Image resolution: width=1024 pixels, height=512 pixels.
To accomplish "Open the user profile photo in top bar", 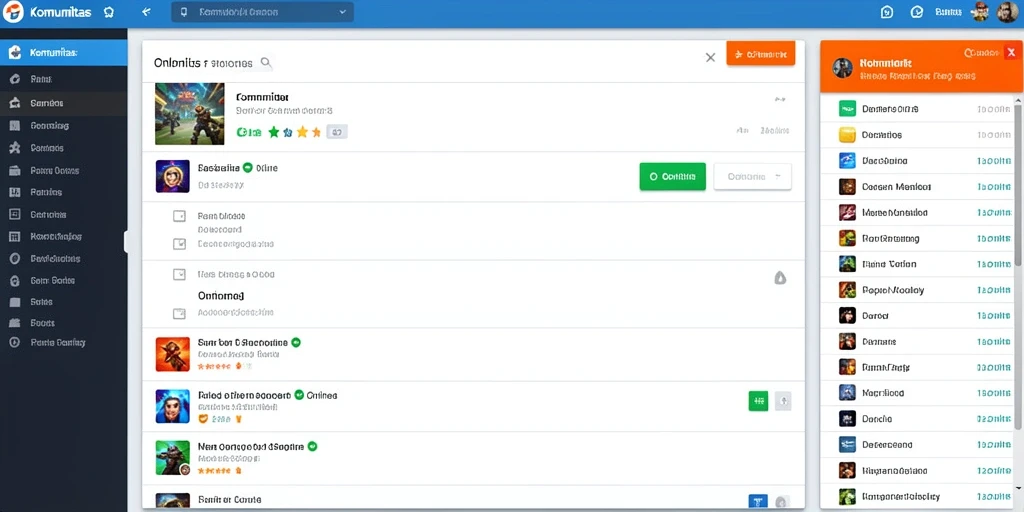I will (1007, 12).
